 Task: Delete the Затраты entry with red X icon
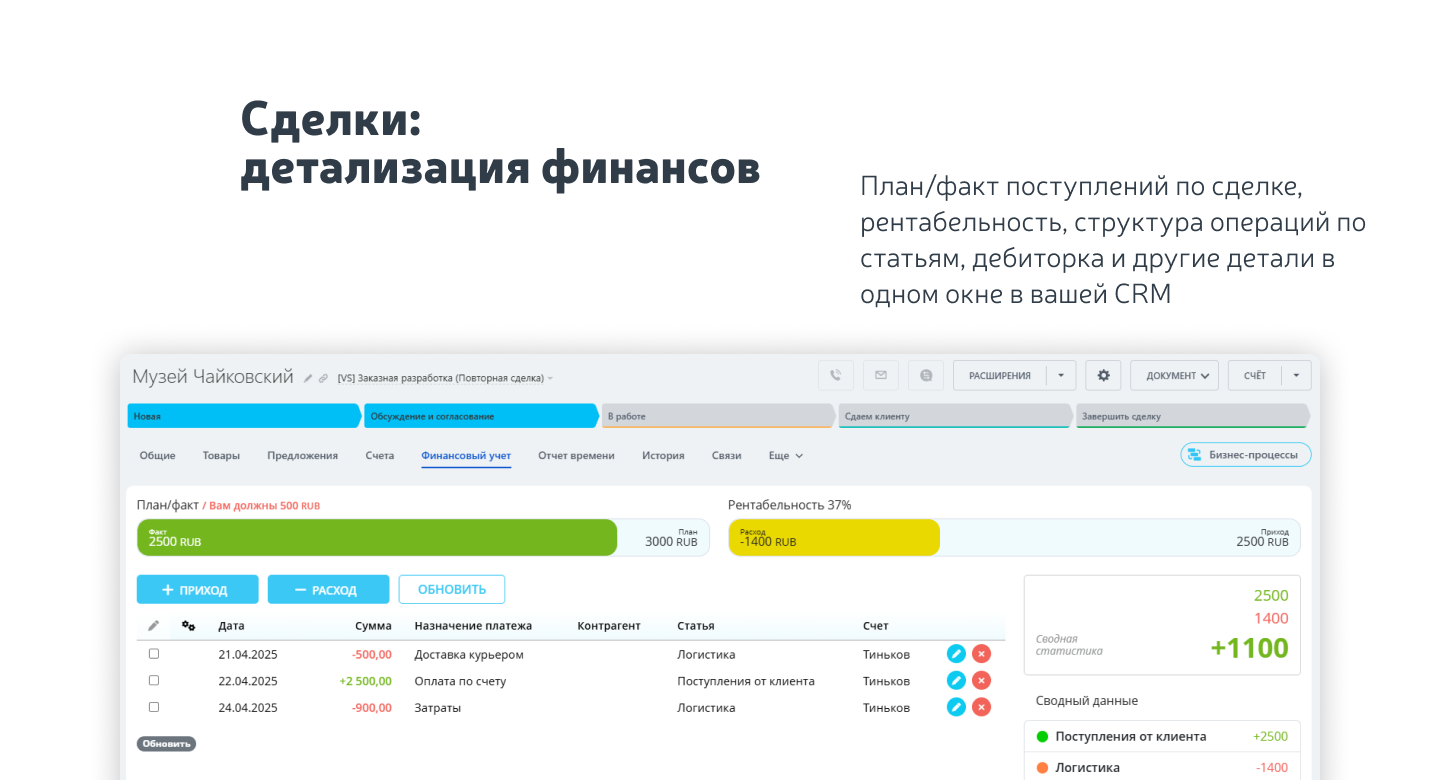tap(981, 707)
